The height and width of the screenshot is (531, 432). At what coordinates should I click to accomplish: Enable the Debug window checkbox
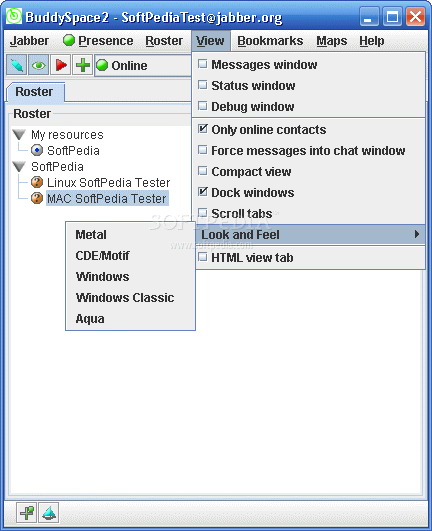tap(202, 106)
